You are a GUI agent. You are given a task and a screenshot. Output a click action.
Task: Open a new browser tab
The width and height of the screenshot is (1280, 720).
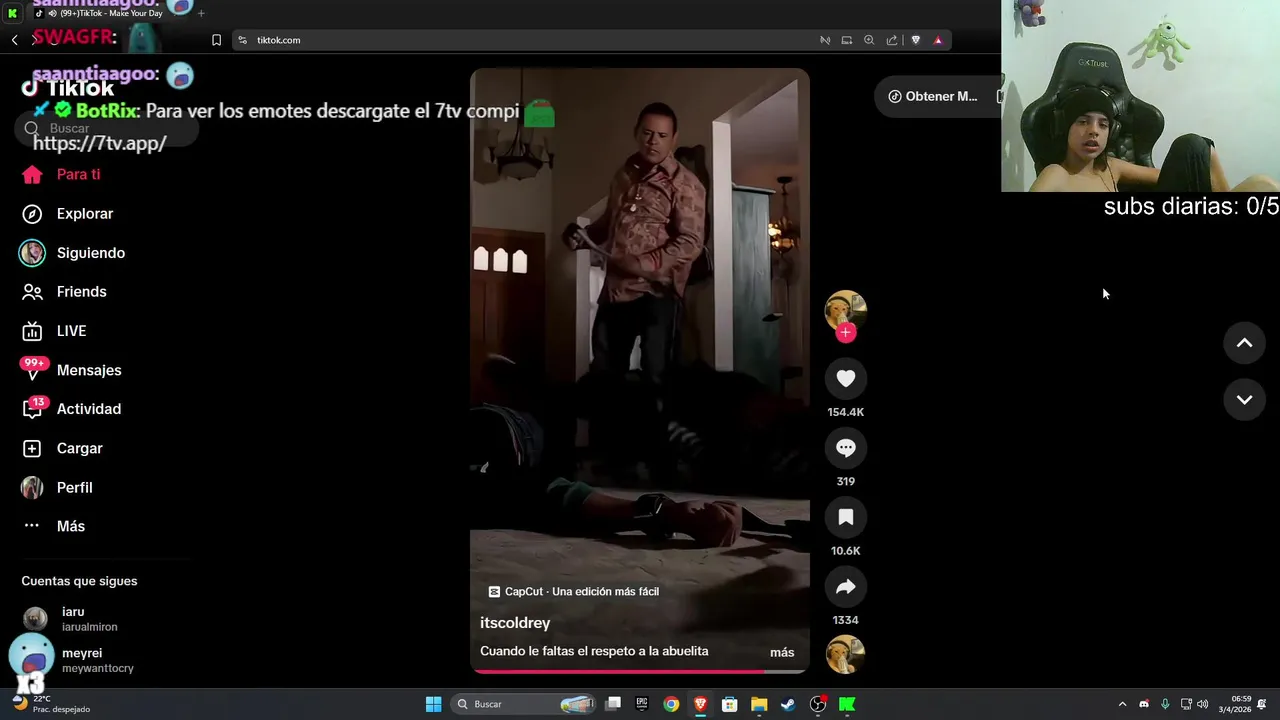(x=201, y=13)
